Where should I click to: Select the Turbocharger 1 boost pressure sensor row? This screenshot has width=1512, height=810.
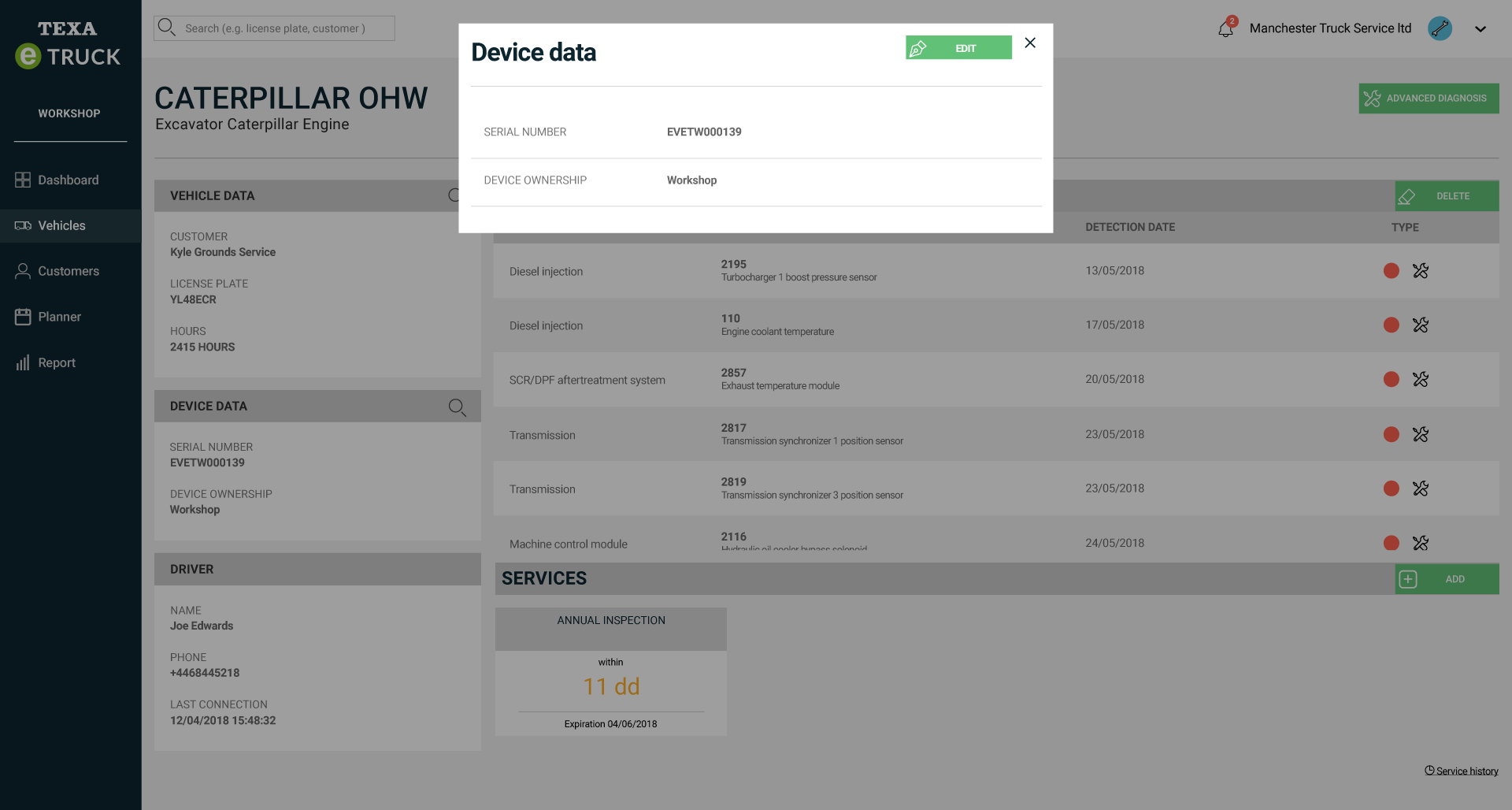point(996,270)
